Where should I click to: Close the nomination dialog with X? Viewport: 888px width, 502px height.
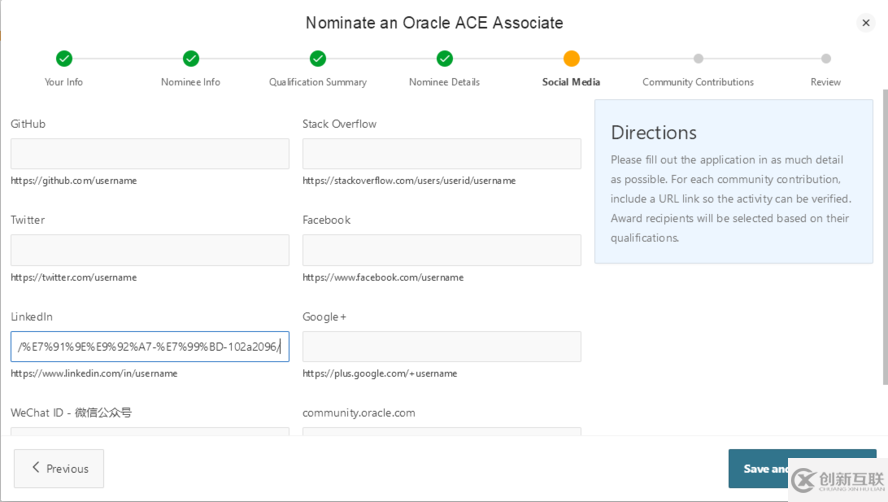click(865, 23)
